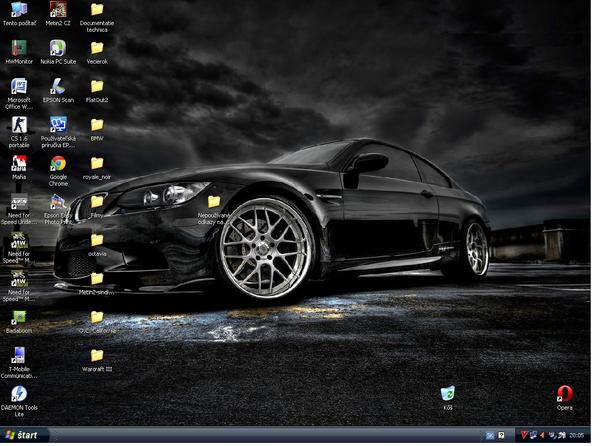Select the EPSON Scan icon
600x446 pixels.
[58, 86]
